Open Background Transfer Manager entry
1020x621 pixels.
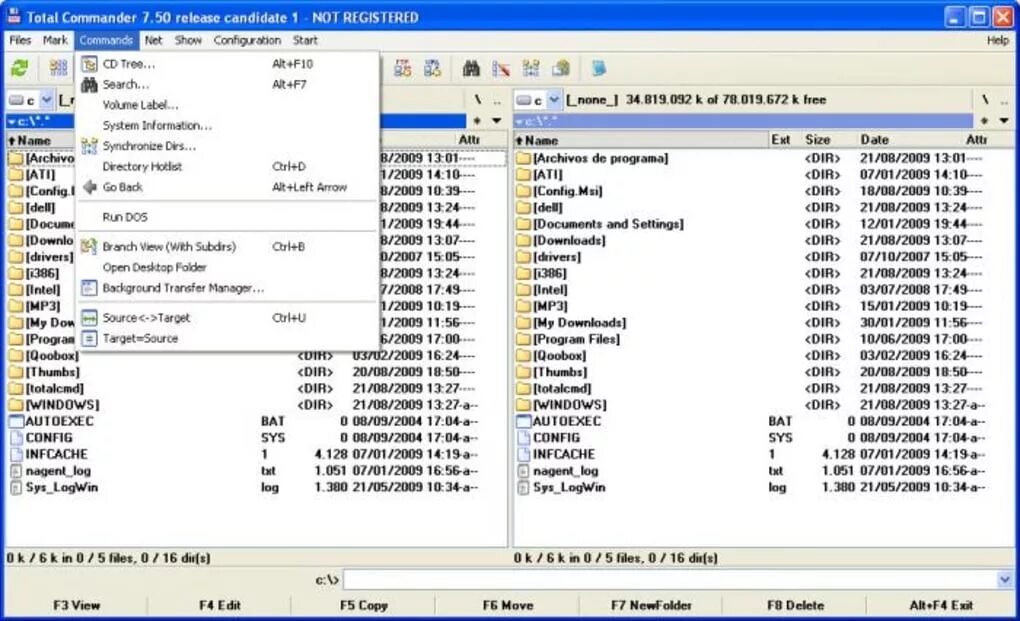[227, 288]
